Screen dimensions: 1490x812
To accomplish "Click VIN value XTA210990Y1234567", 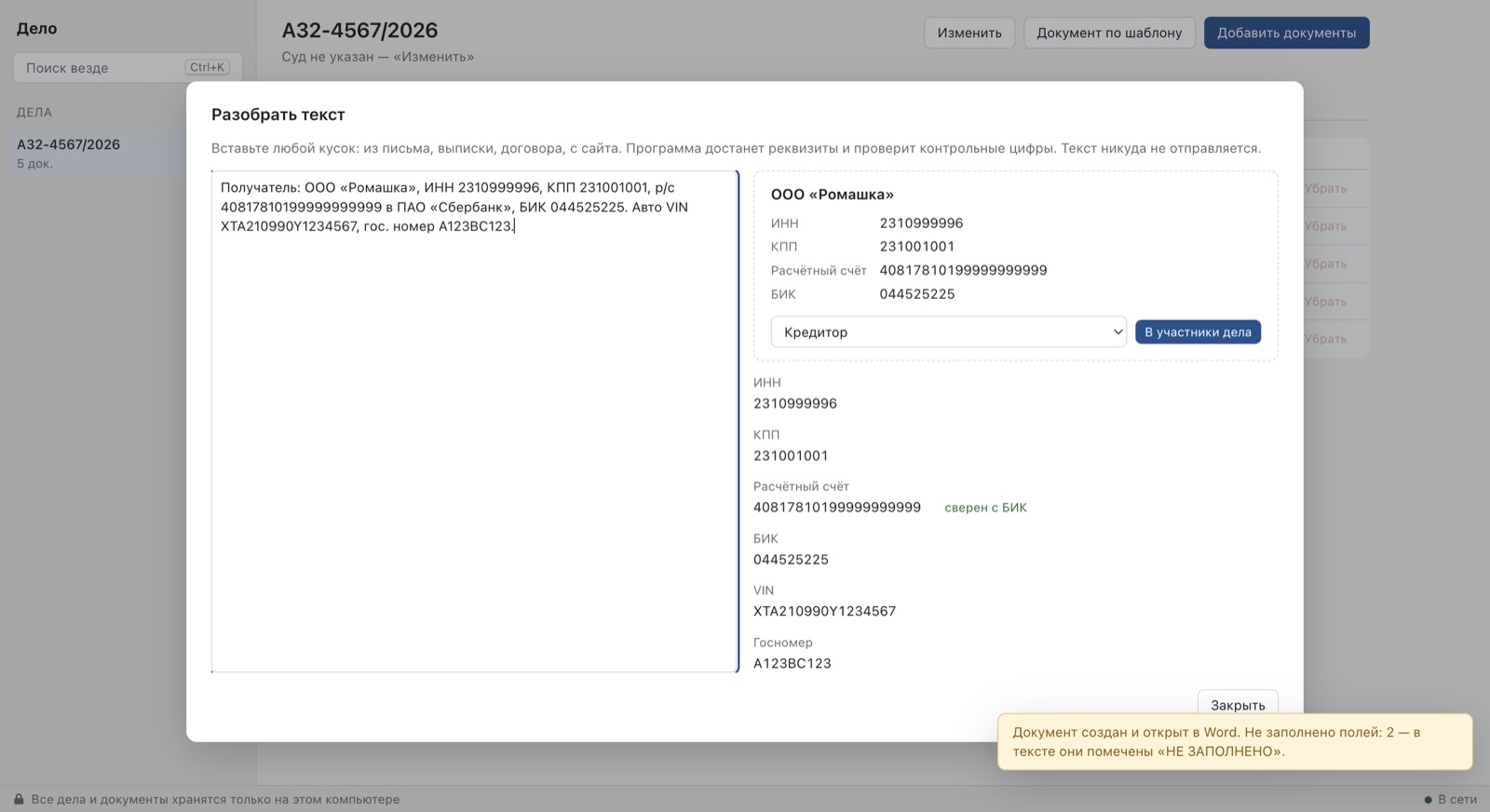I will pos(824,611).
